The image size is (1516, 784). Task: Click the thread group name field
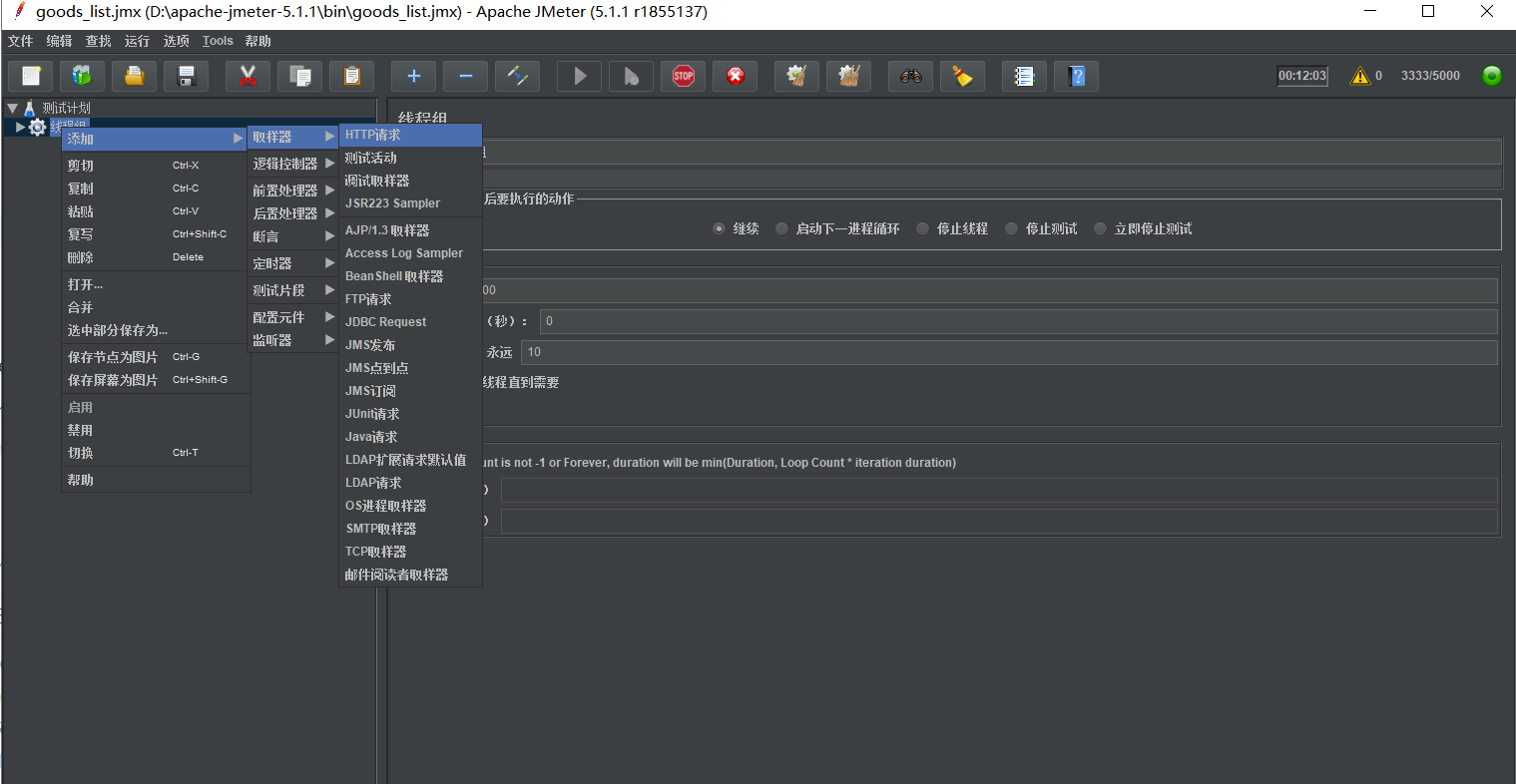pyautogui.click(x=990, y=152)
